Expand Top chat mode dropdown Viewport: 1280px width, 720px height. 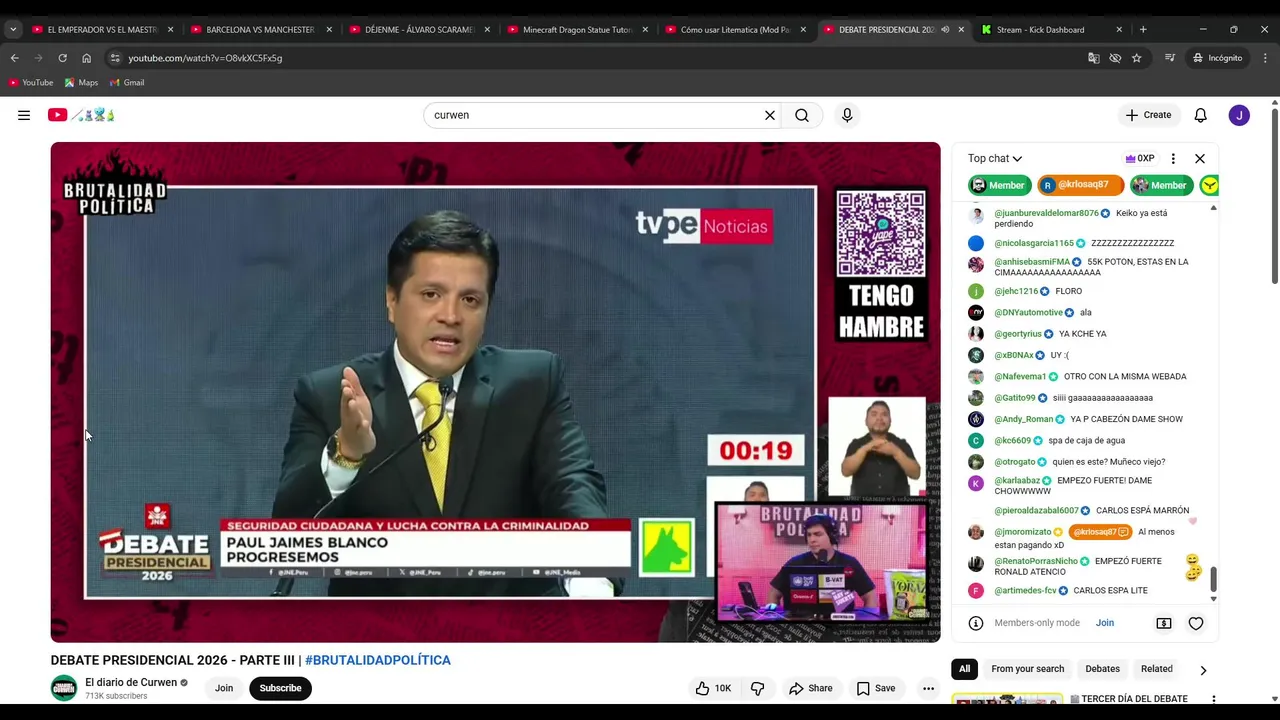pyautogui.click(x=995, y=158)
